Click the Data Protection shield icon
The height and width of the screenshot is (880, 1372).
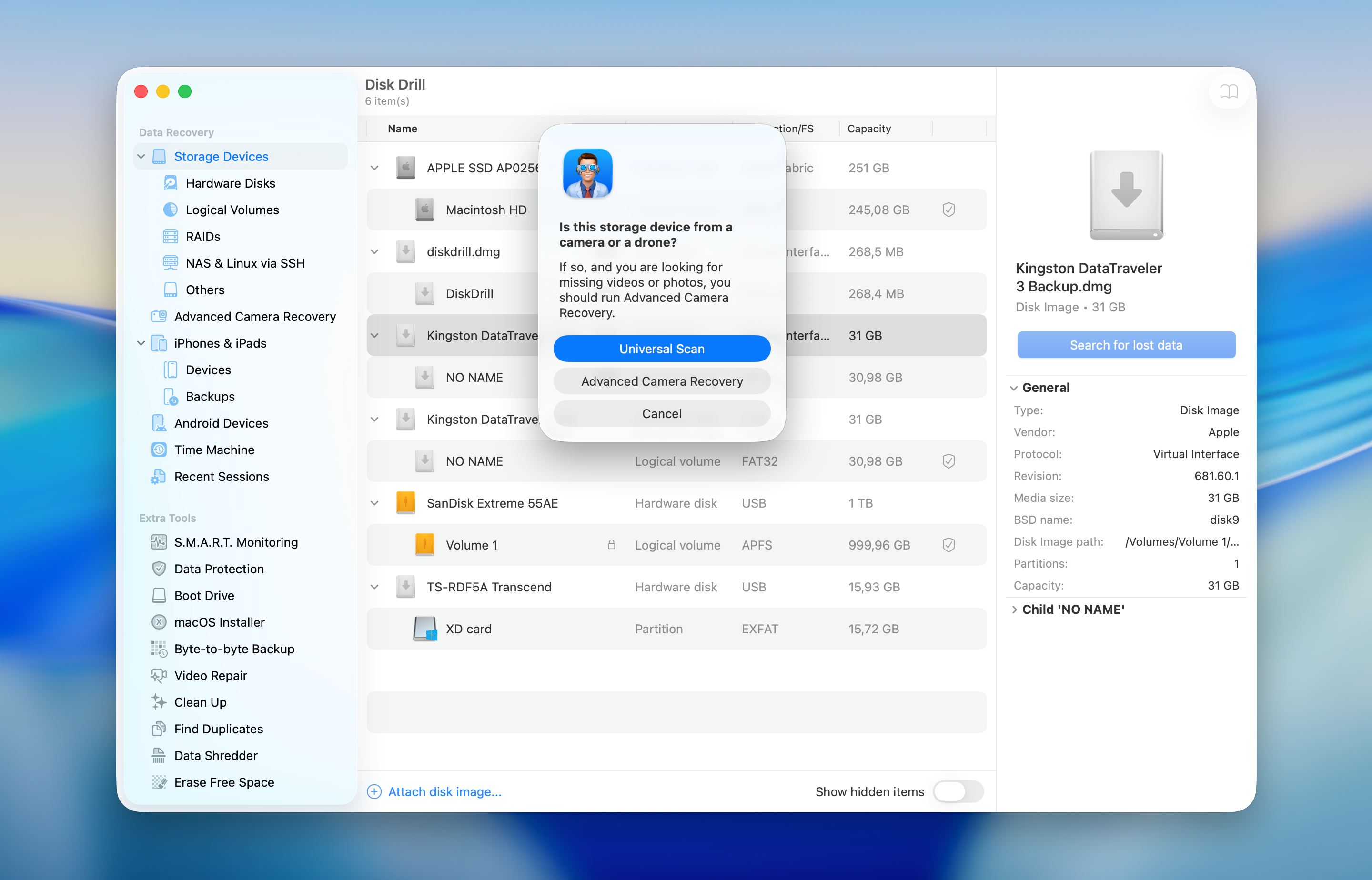[x=159, y=569]
